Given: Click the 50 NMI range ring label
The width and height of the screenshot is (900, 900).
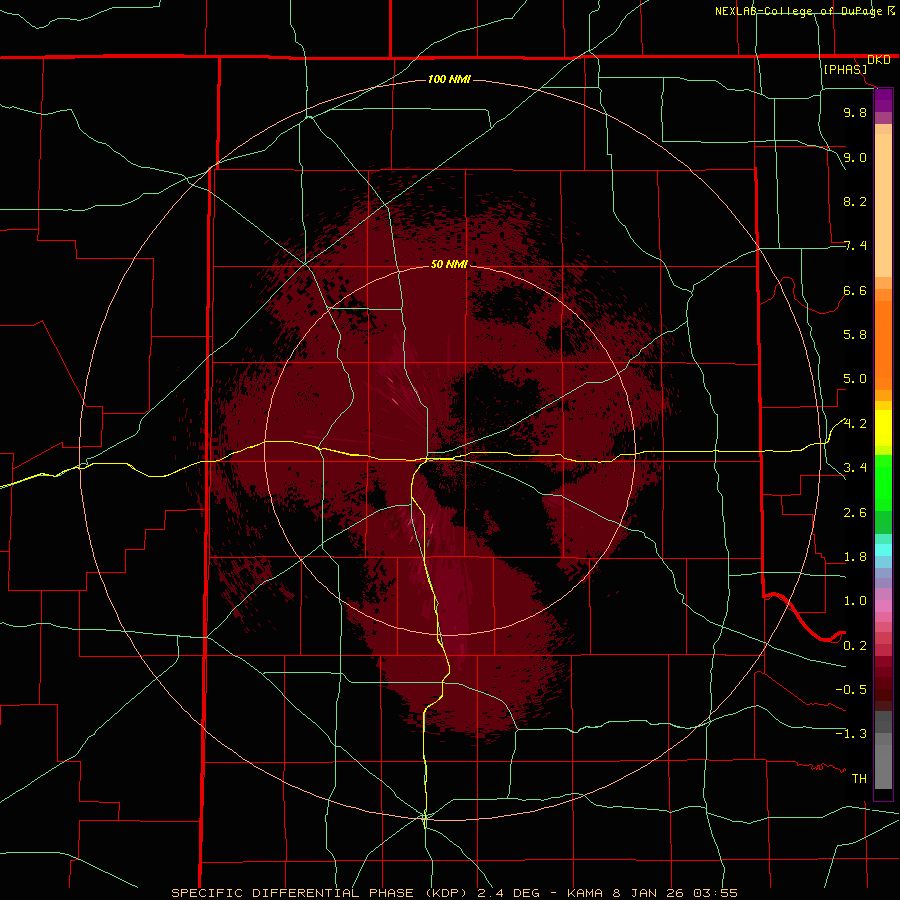Looking at the screenshot, I should 449,265.
